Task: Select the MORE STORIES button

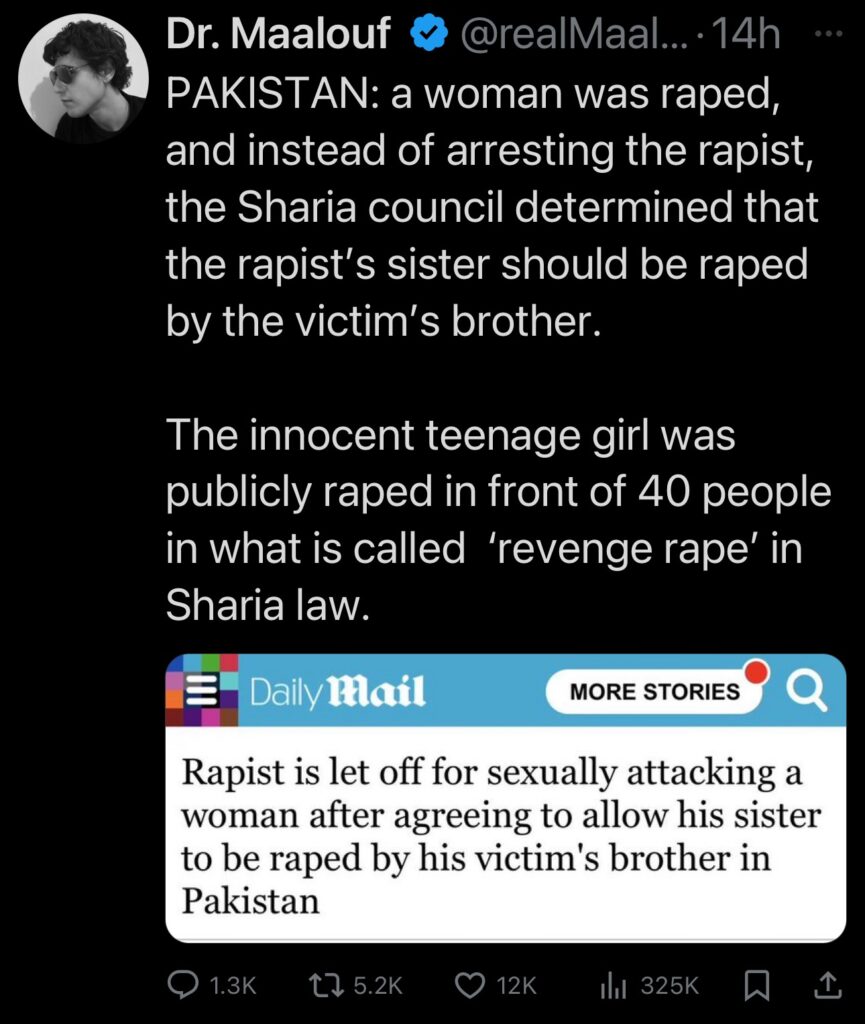Action: [x=655, y=691]
